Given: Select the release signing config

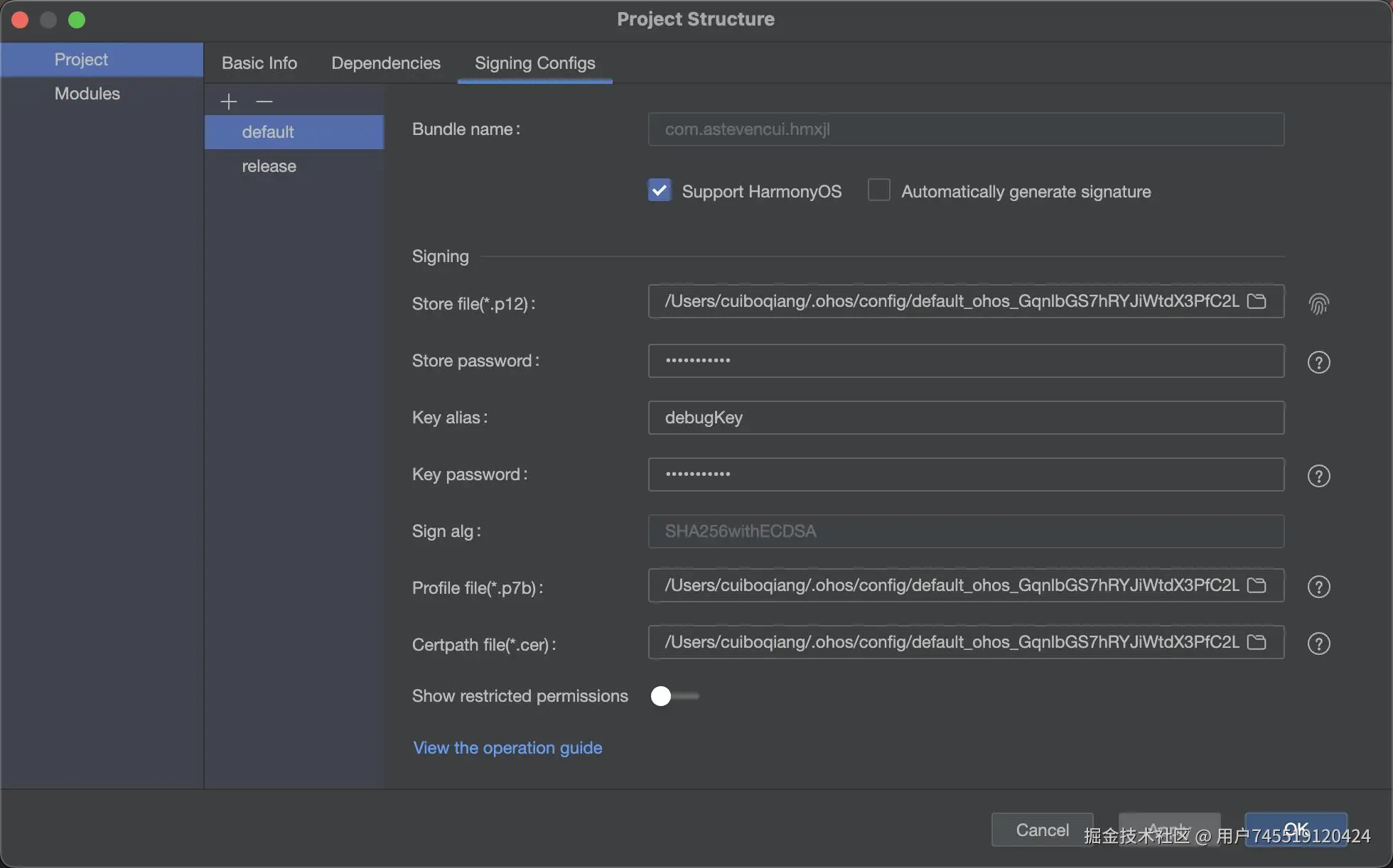Looking at the screenshot, I should [x=269, y=166].
